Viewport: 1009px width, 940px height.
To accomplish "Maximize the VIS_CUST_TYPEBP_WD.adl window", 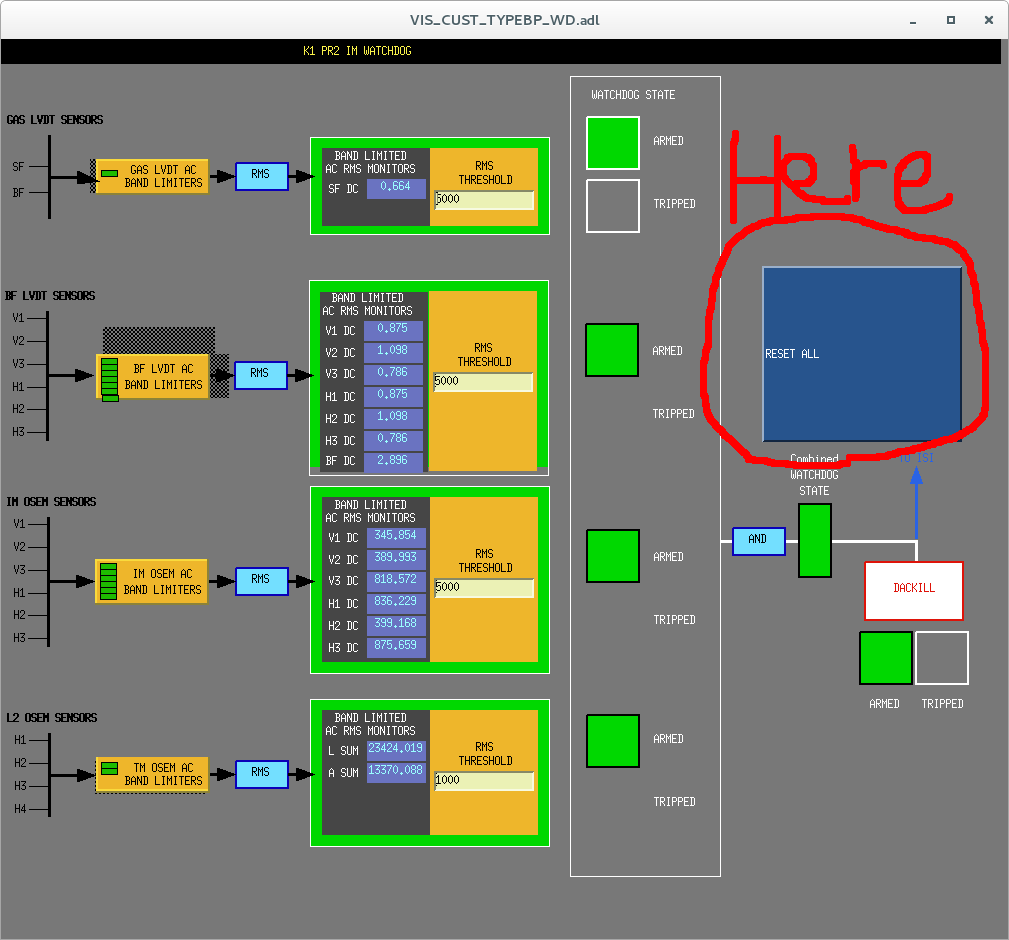I will coord(951,19).
